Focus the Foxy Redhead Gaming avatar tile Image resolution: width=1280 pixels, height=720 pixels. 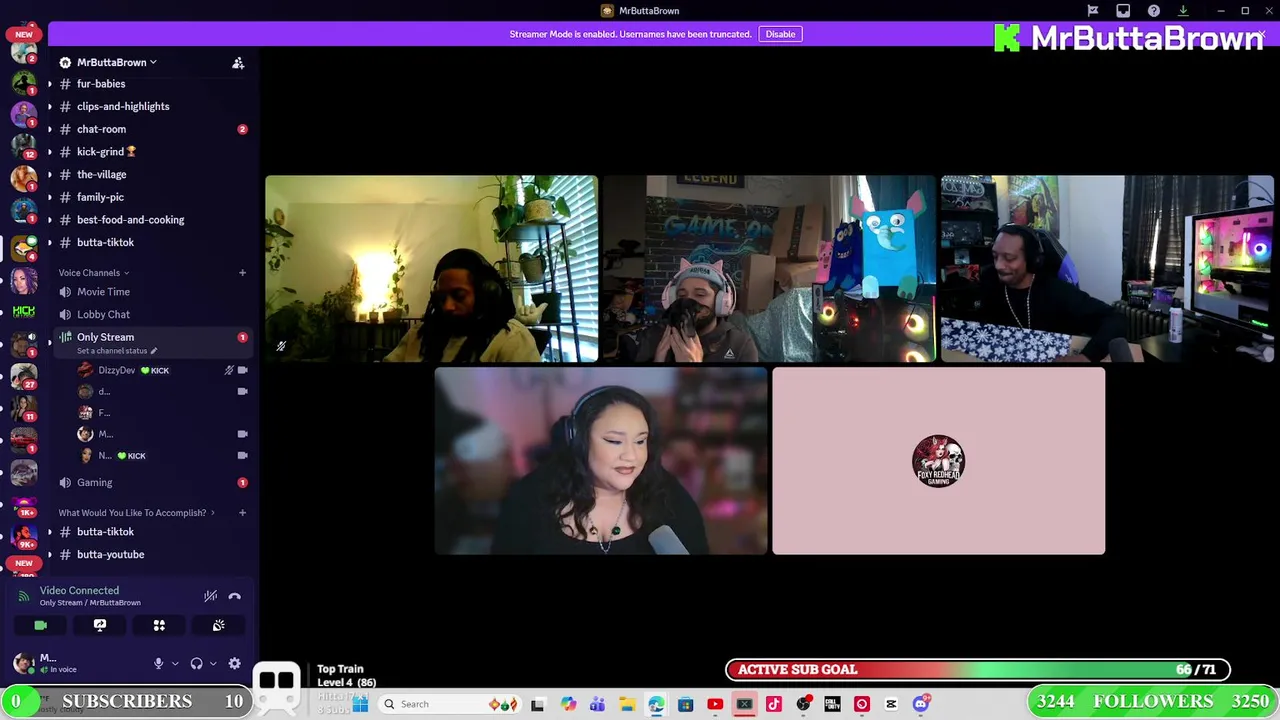[x=938, y=461]
